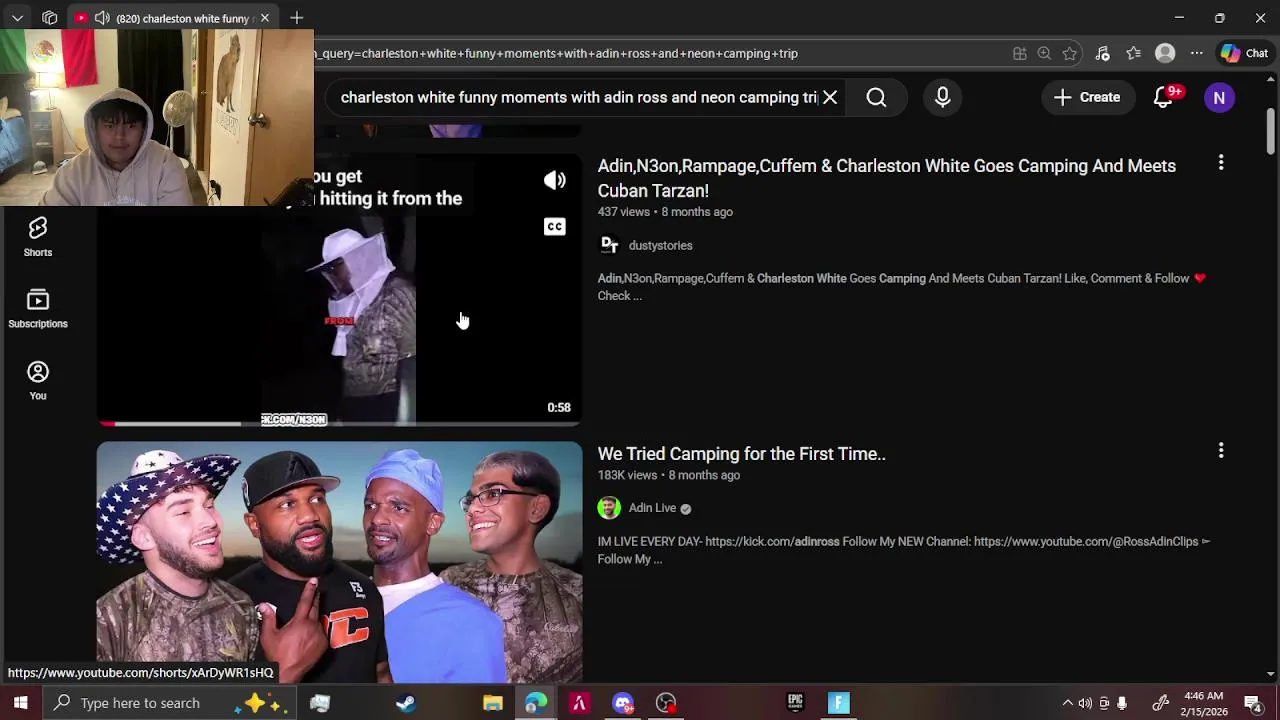Zoom in via address bar magnifier icon

[x=1044, y=53]
